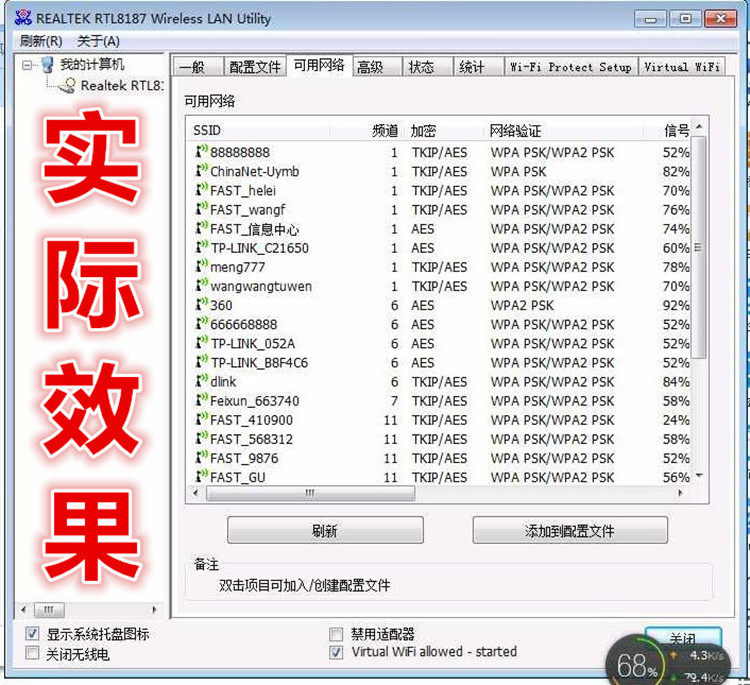Click the signal icon beside dlink

pyautogui.click(x=201, y=381)
